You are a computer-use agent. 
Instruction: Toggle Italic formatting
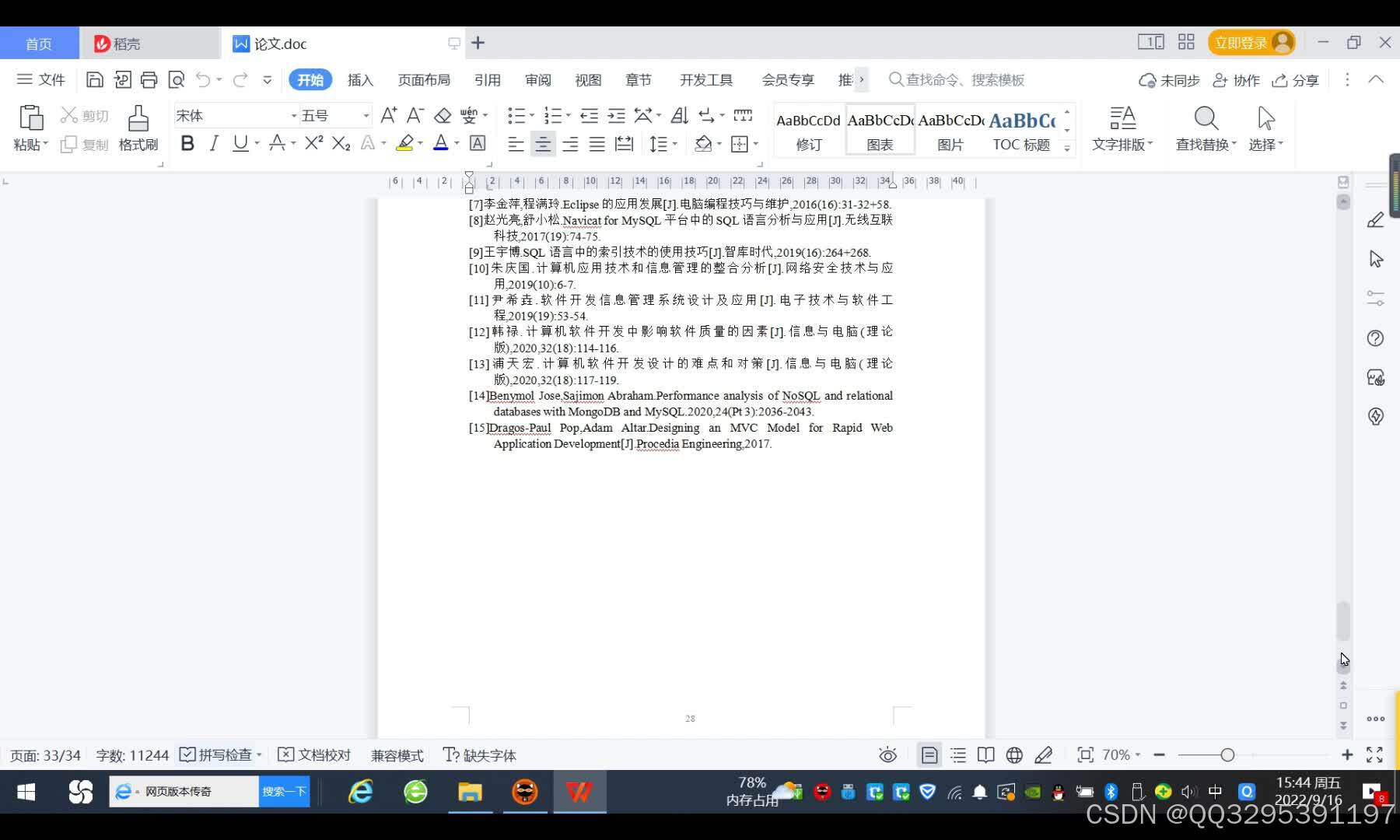coord(214,143)
